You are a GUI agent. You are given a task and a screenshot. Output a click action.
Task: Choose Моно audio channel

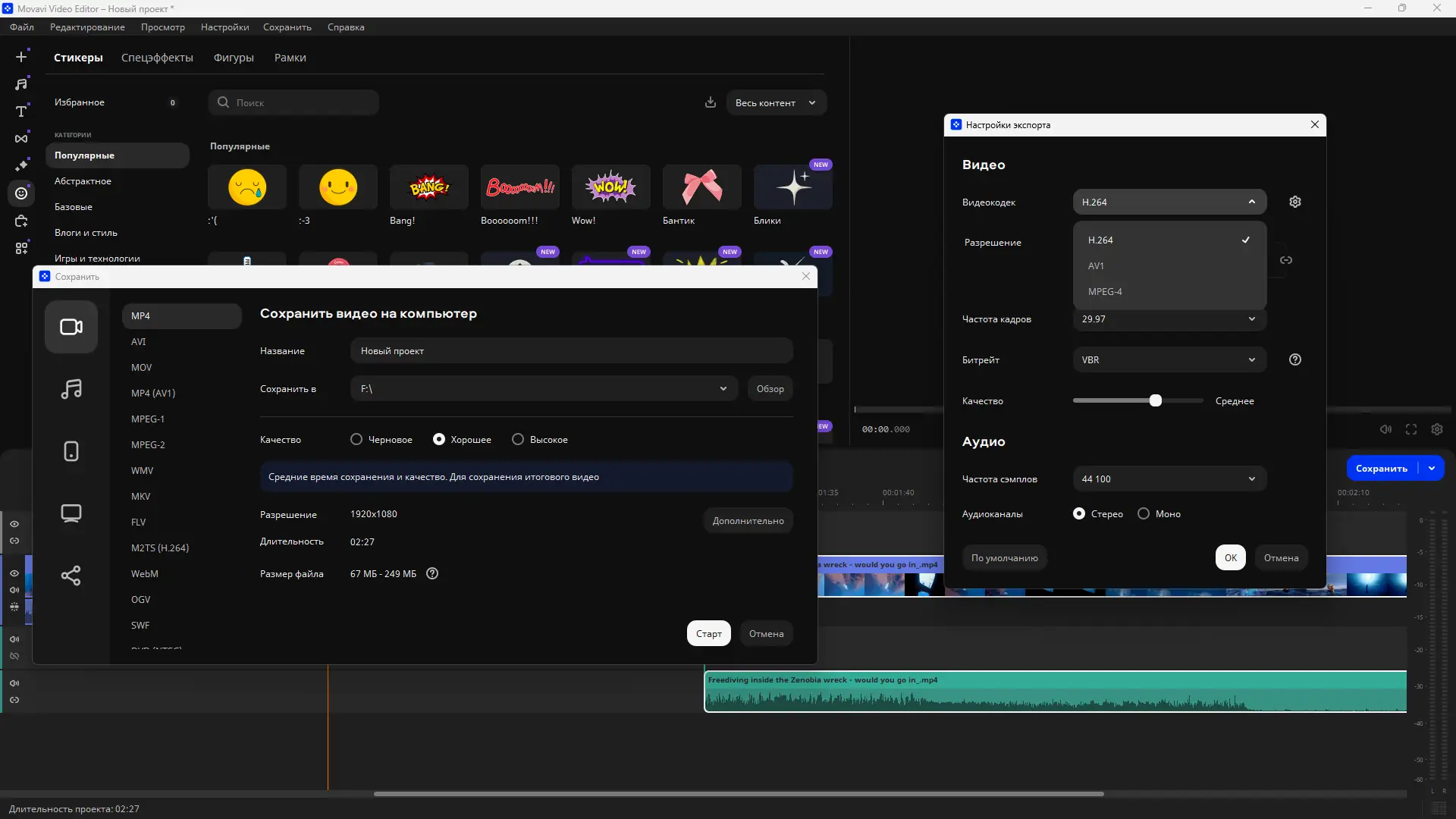click(x=1144, y=513)
